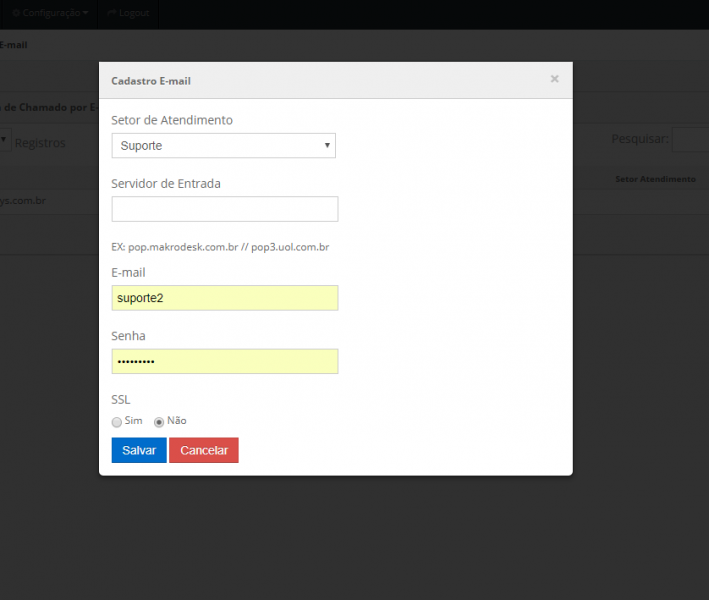709x600 pixels.
Task: Click the Servidor de Entrada label
Action: pyautogui.click(x=166, y=184)
